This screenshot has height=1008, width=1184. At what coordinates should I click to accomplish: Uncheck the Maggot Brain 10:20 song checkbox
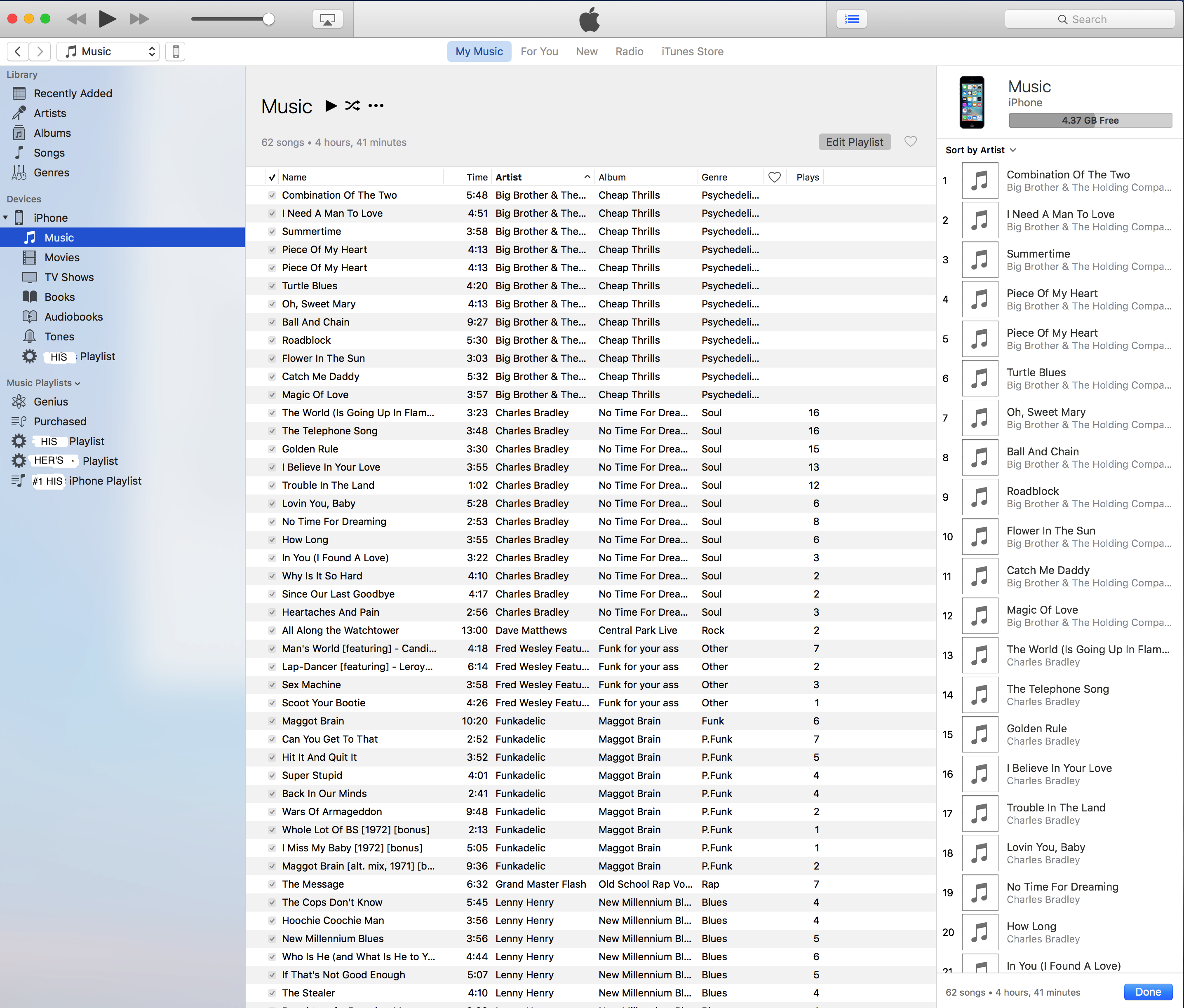click(x=272, y=721)
